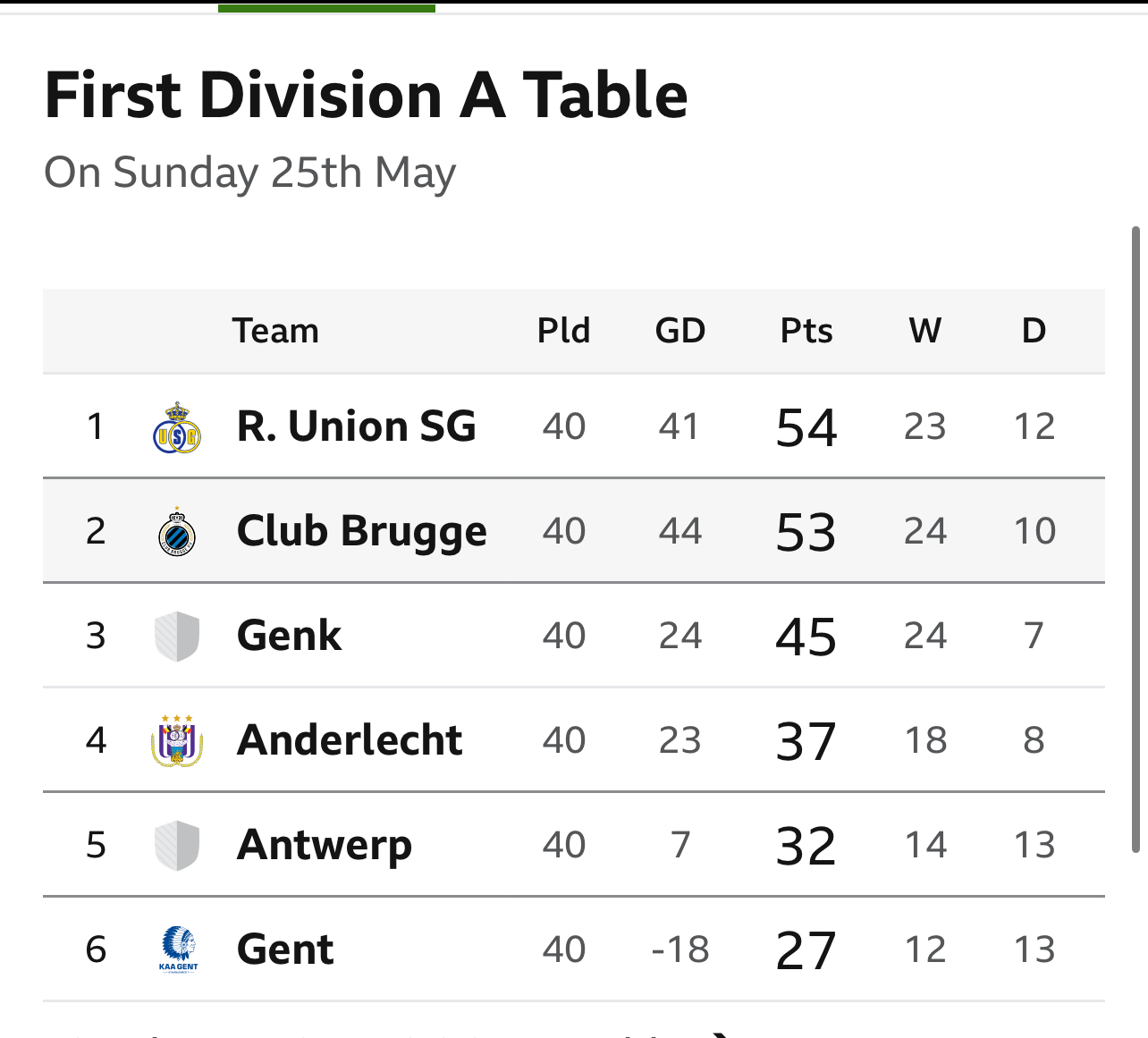
Task: Click R. Union SG's 54 points value
Action: click(806, 427)
